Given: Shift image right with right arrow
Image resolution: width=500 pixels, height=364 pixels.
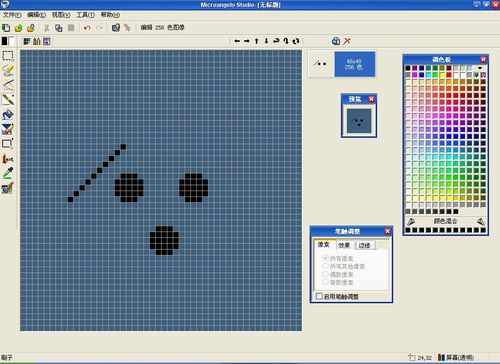Looking at the screenshot, I should coord(247,41).
